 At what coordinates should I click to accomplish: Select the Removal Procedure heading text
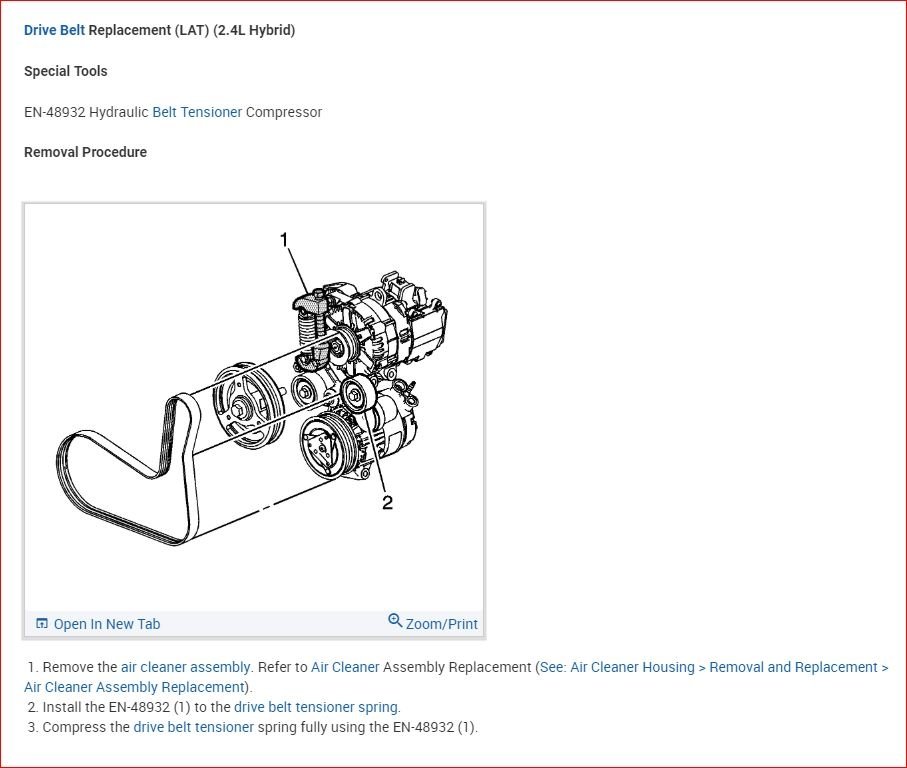tap(85, 152)
